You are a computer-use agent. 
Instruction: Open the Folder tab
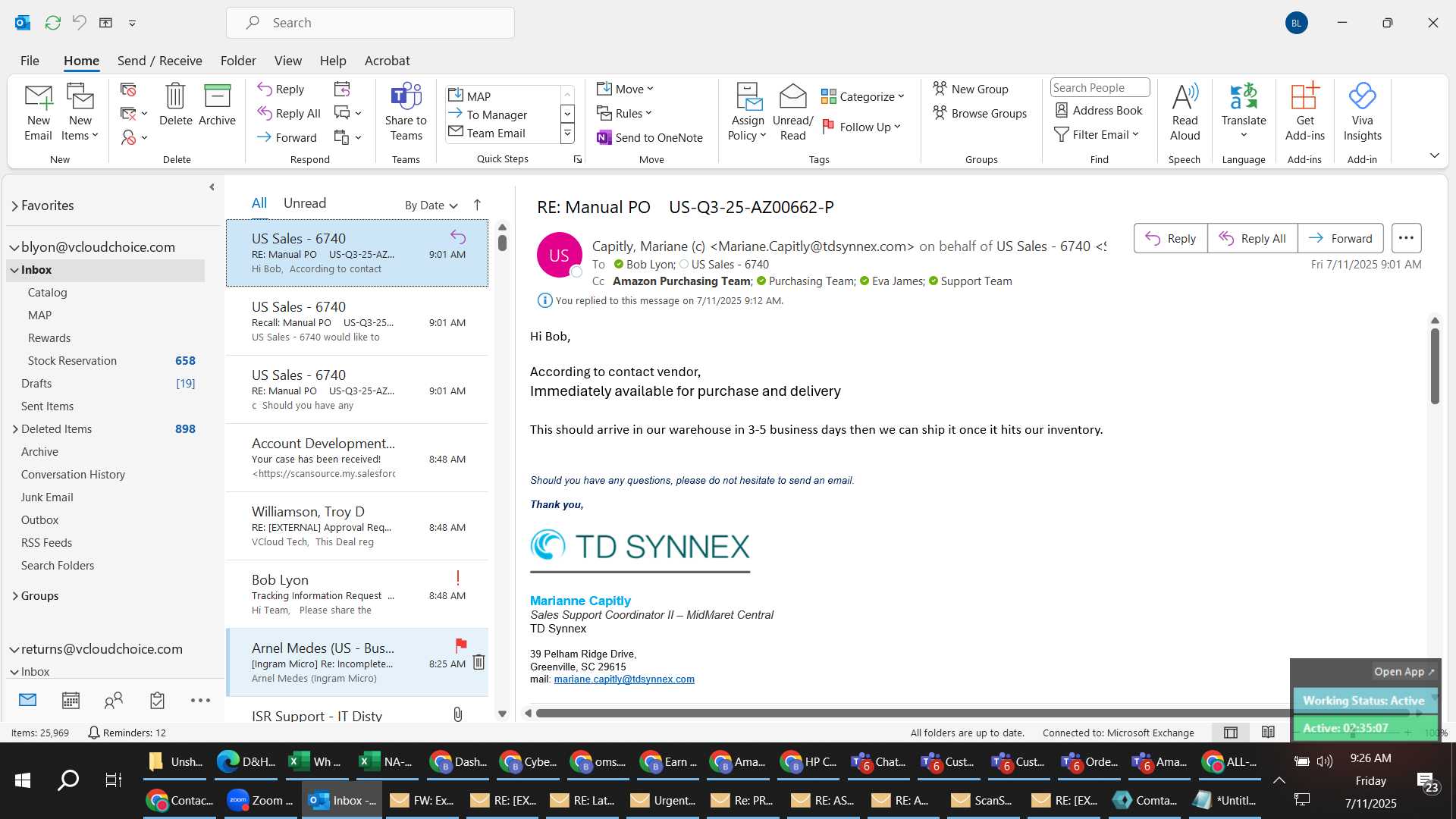pos(238,61)
